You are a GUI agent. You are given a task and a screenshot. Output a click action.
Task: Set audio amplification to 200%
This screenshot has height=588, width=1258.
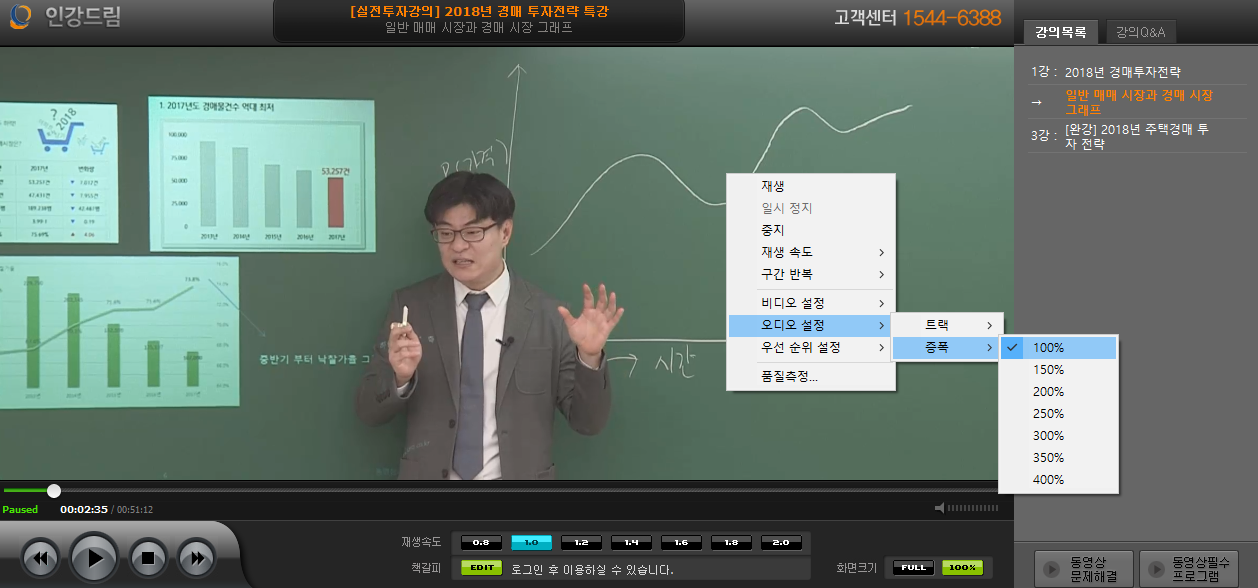1058,392
